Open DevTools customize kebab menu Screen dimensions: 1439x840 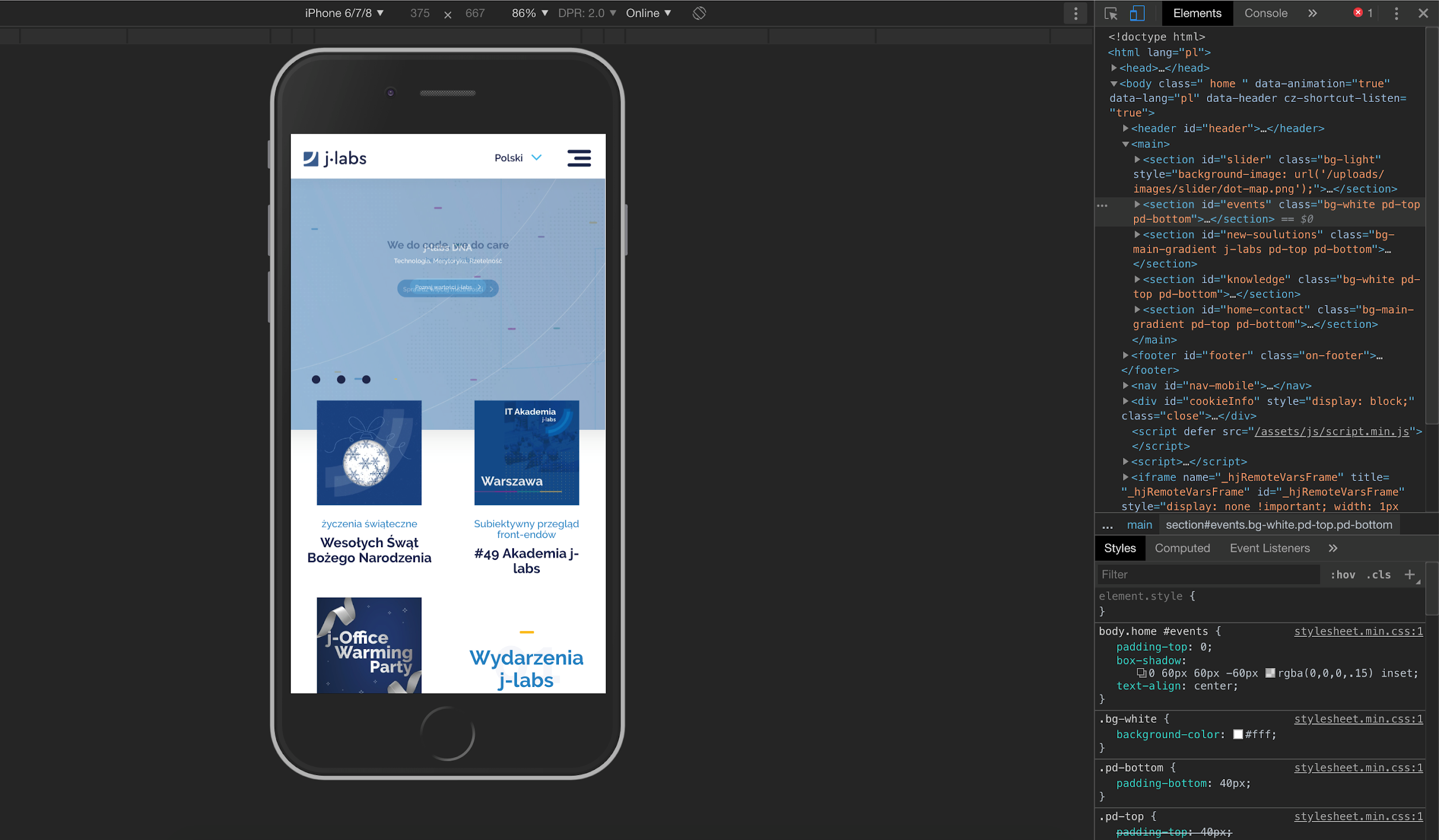[1396, 13]
